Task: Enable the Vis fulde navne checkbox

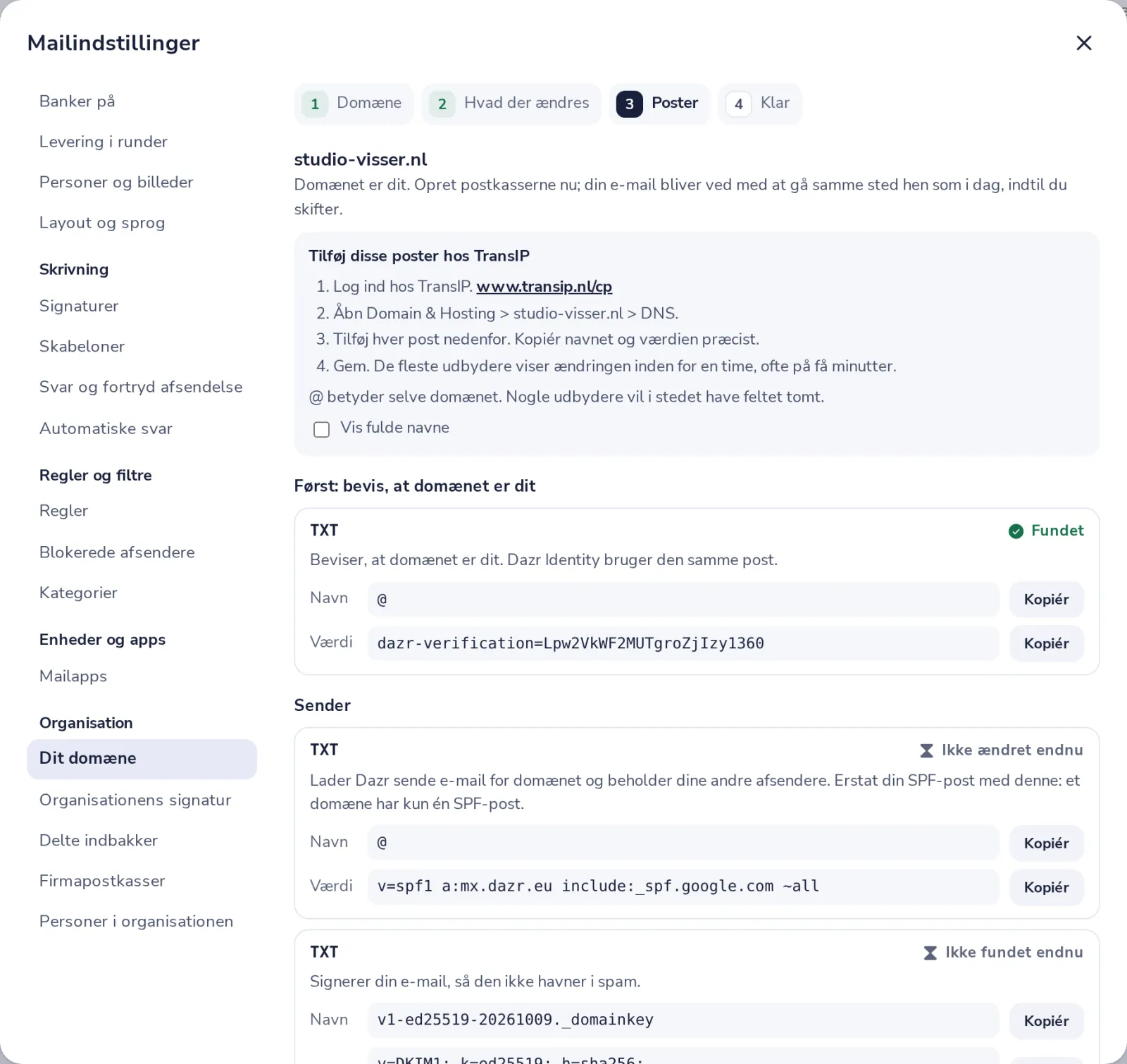Action: click(x=322, y=429)
